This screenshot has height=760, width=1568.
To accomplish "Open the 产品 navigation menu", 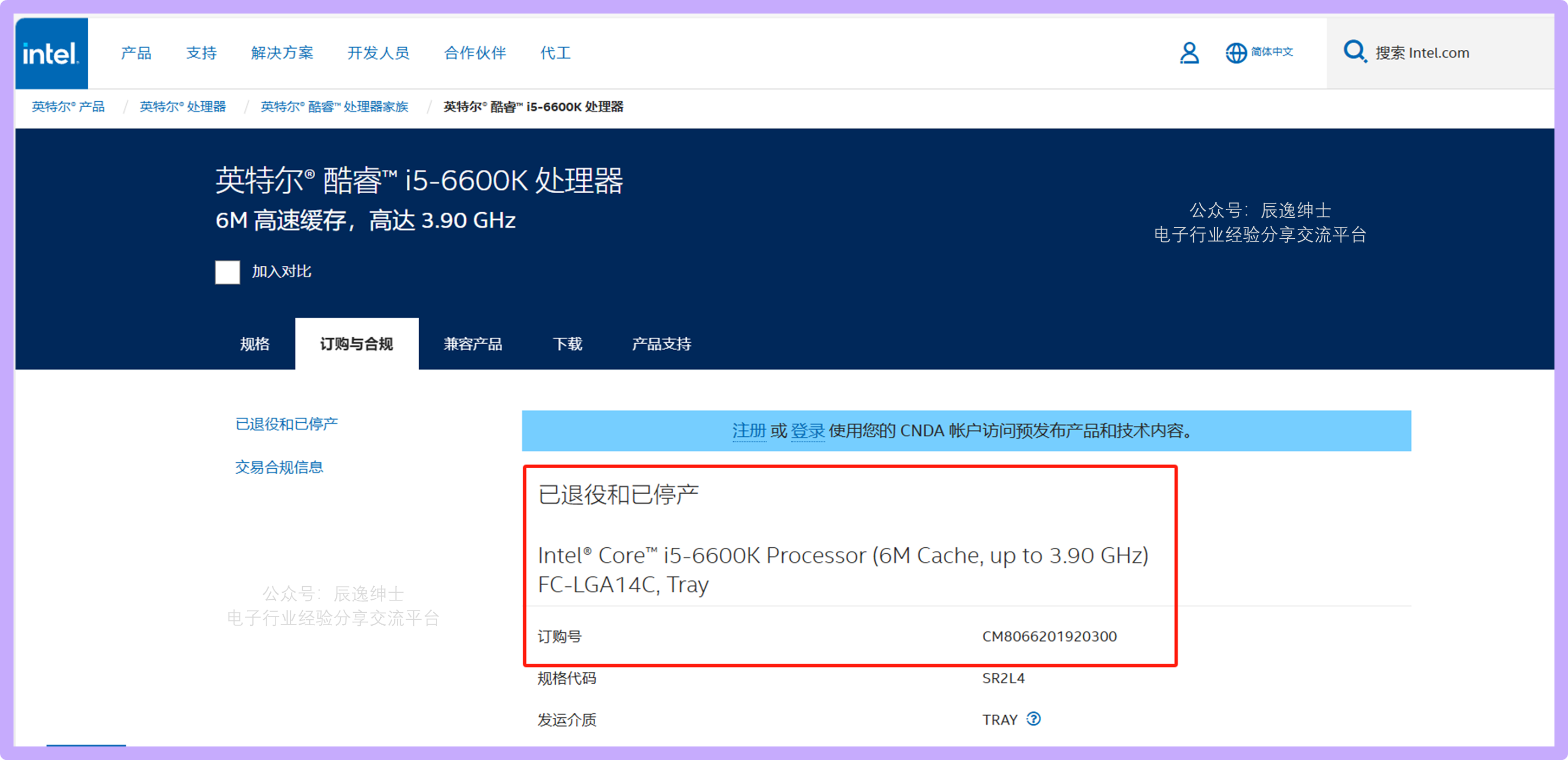I will click(136, 53).
